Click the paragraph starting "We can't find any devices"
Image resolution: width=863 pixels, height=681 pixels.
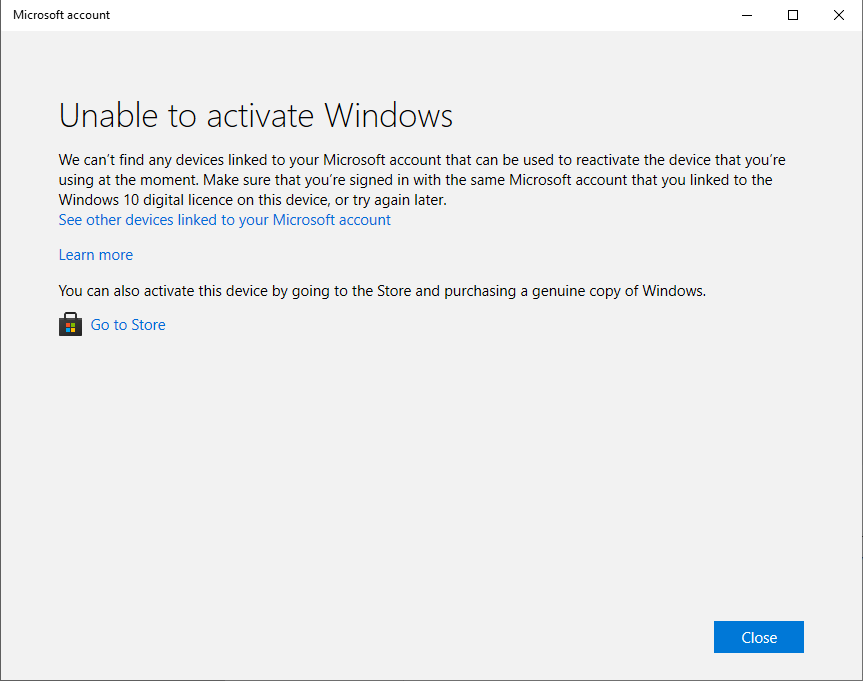pos(422,180)
